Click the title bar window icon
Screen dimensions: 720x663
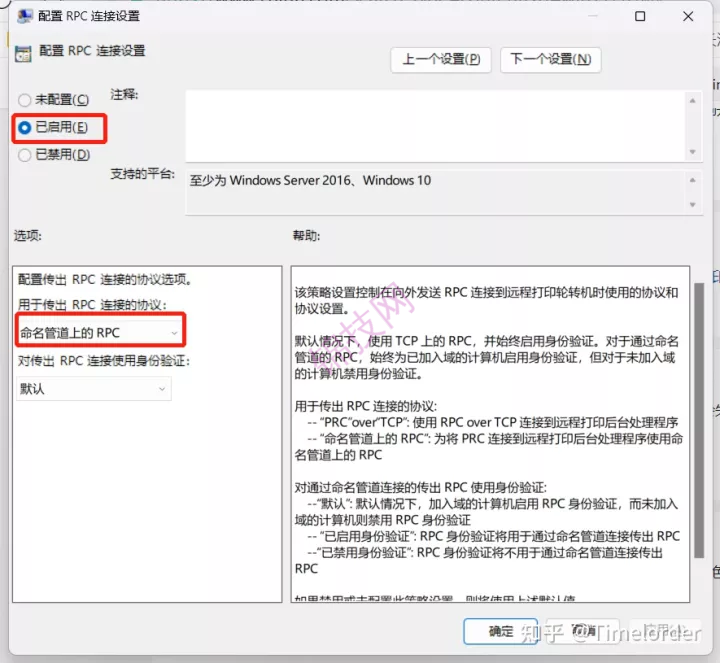point(24,17)
